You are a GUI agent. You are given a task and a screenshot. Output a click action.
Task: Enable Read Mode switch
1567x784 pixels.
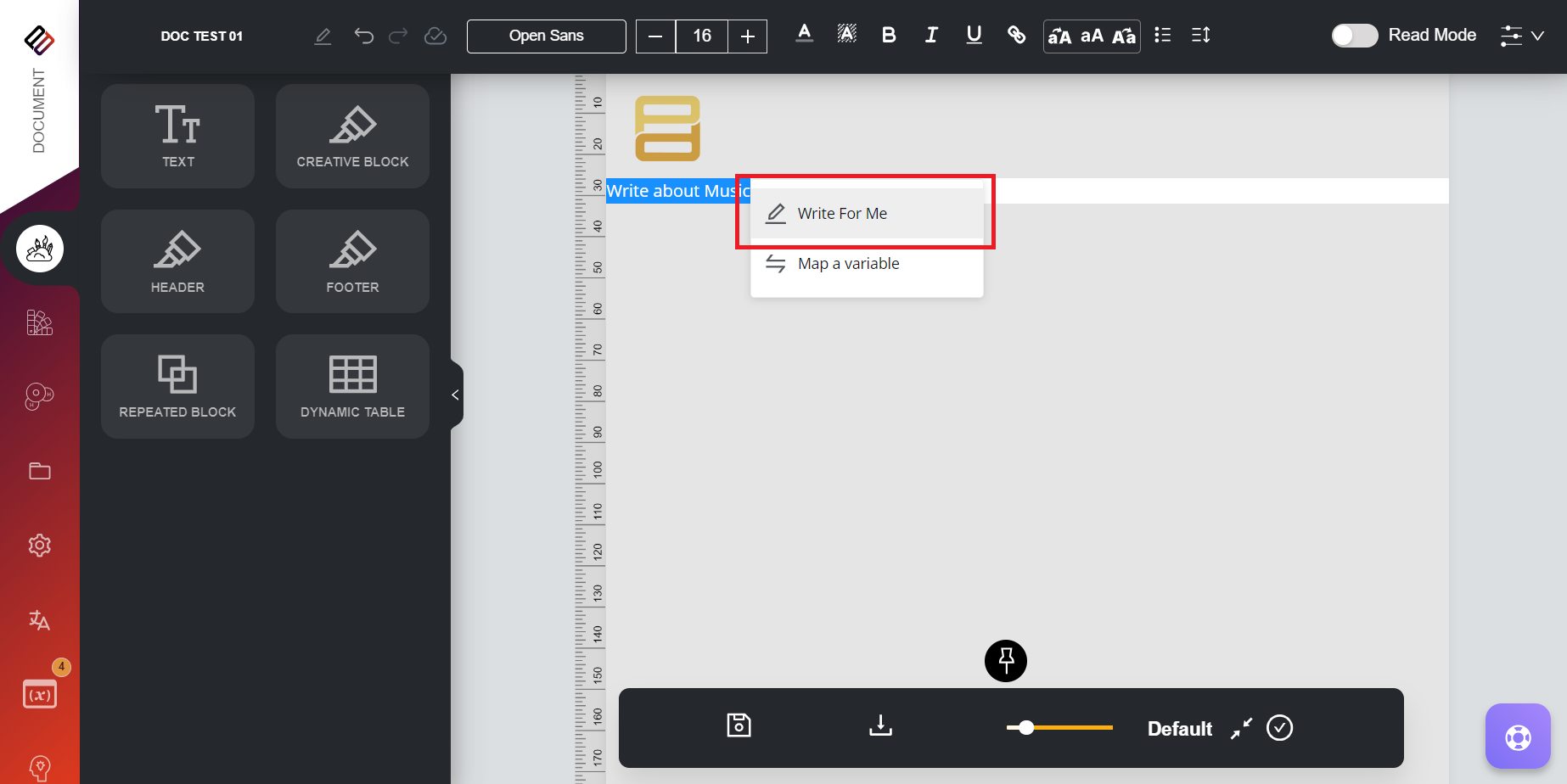pyautogui.click(x=1354, y=36)
